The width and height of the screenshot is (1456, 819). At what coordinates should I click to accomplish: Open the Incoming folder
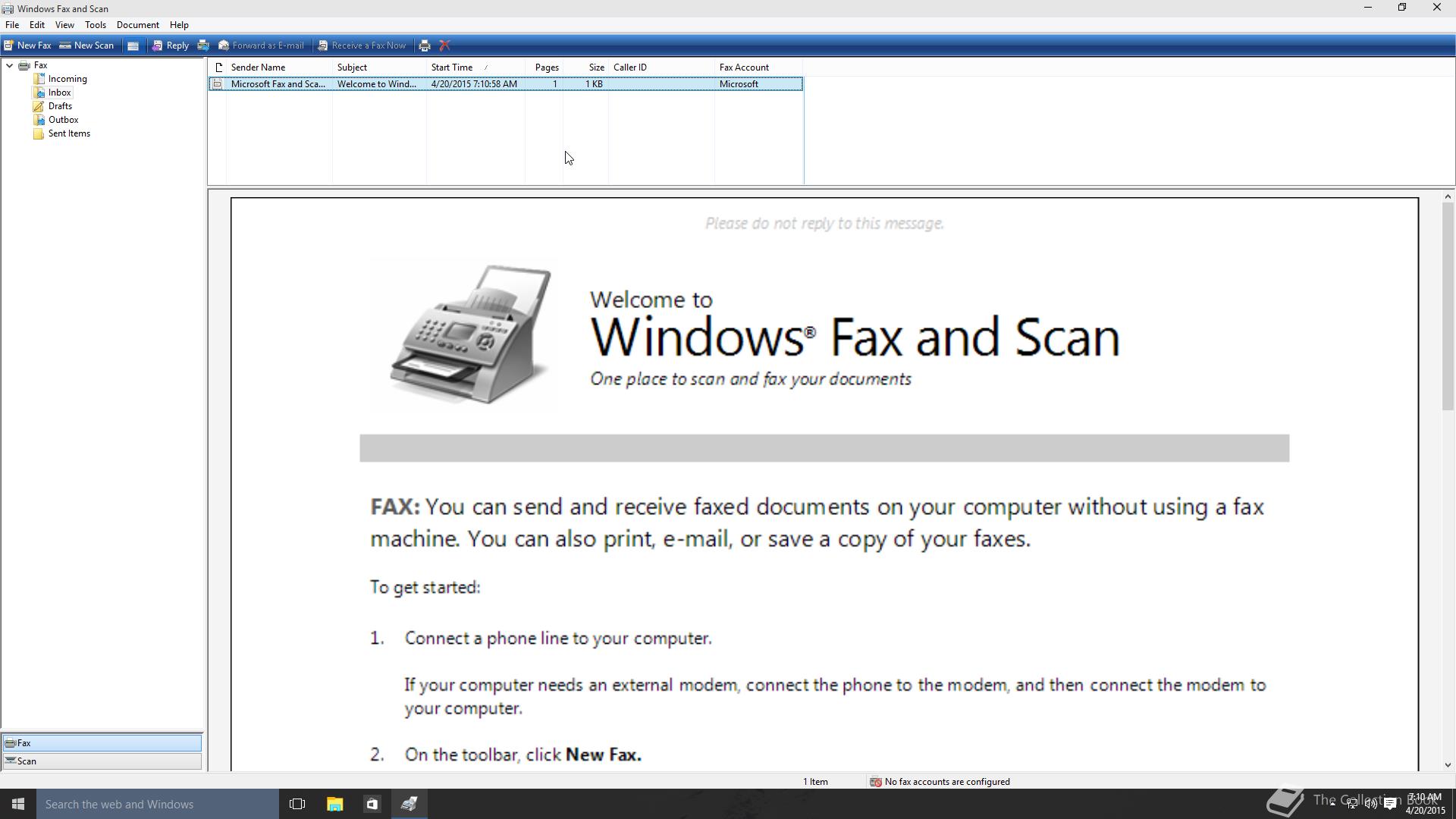[67, 79]
